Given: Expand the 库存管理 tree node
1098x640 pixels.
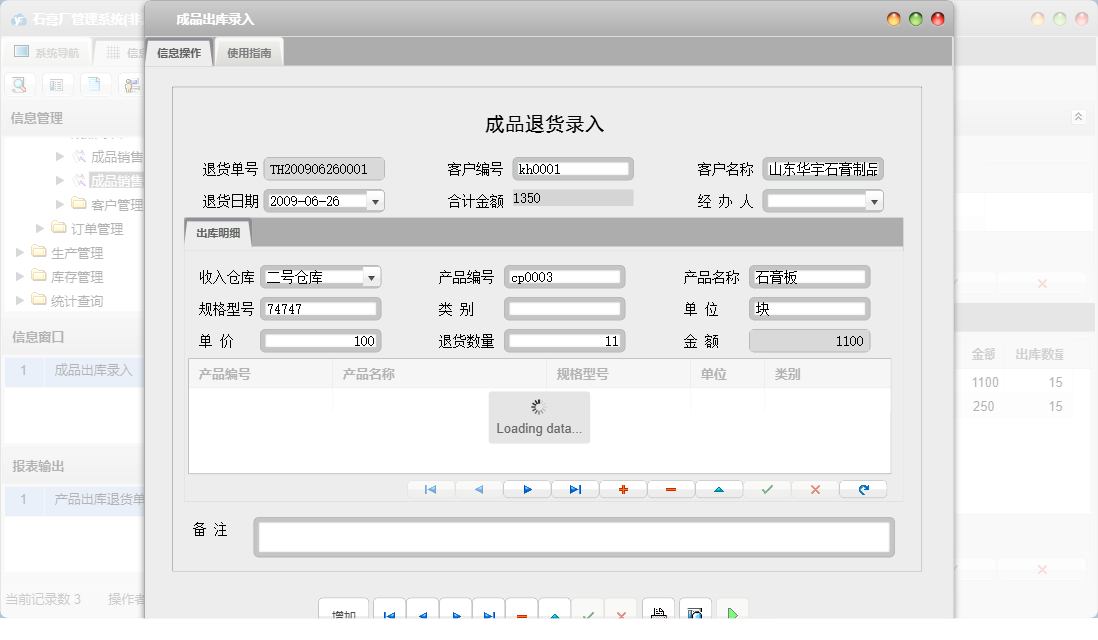Looking at the screenshot, I should tap(21, 277).
